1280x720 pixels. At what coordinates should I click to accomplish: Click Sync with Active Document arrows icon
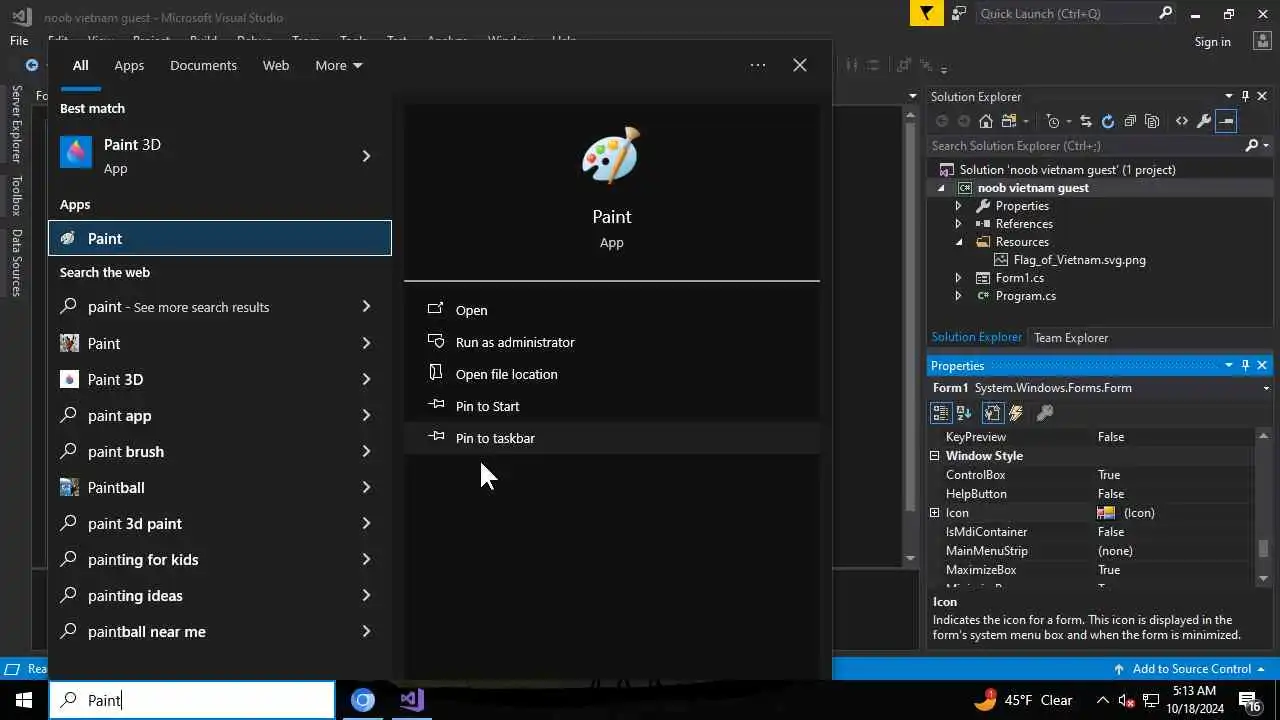coord(1086,121)
